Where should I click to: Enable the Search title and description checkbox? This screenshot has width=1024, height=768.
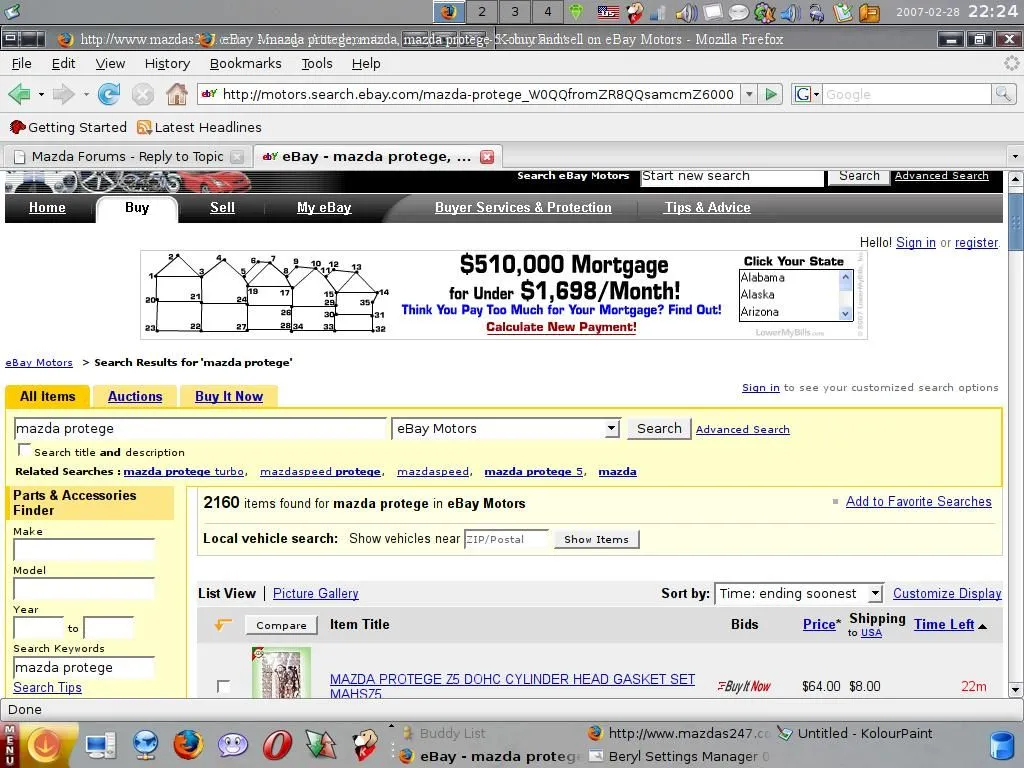(x=24, y=450)
